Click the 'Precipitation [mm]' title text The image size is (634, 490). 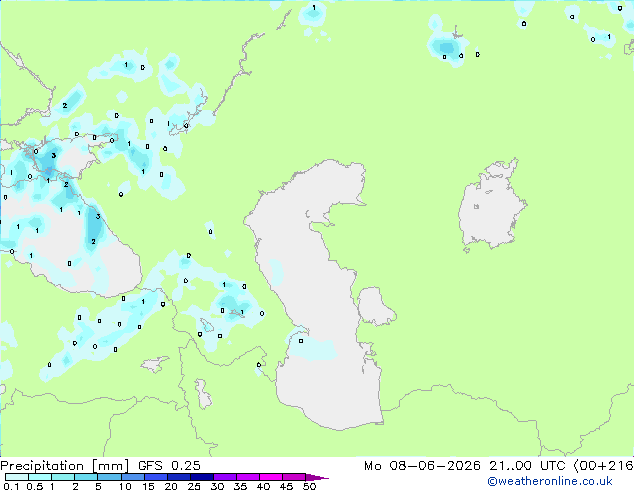pos(64,466)
